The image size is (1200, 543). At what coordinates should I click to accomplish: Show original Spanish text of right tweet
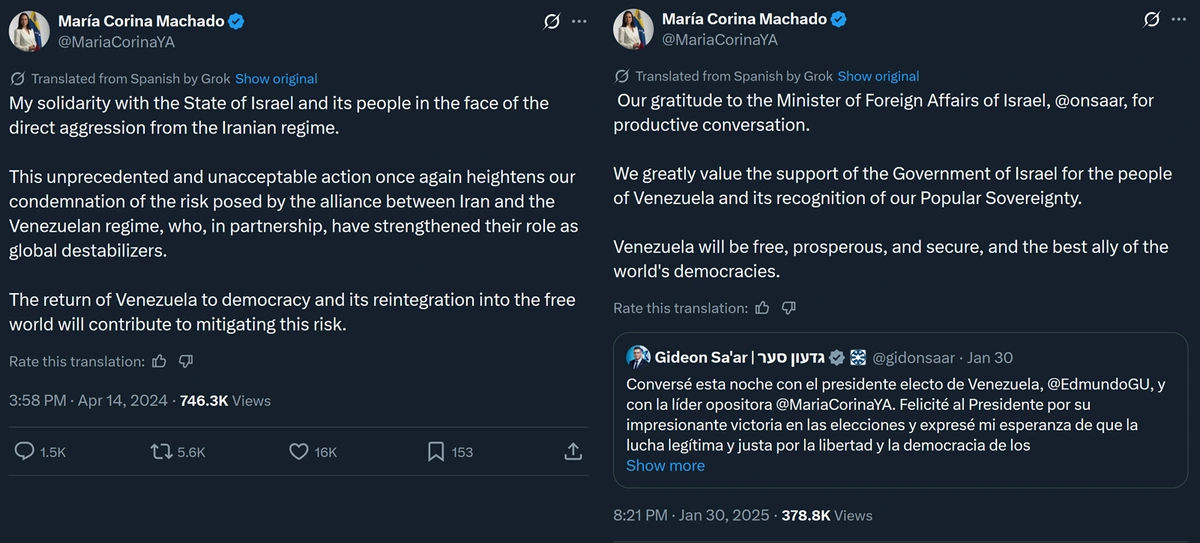coord(878,76)
